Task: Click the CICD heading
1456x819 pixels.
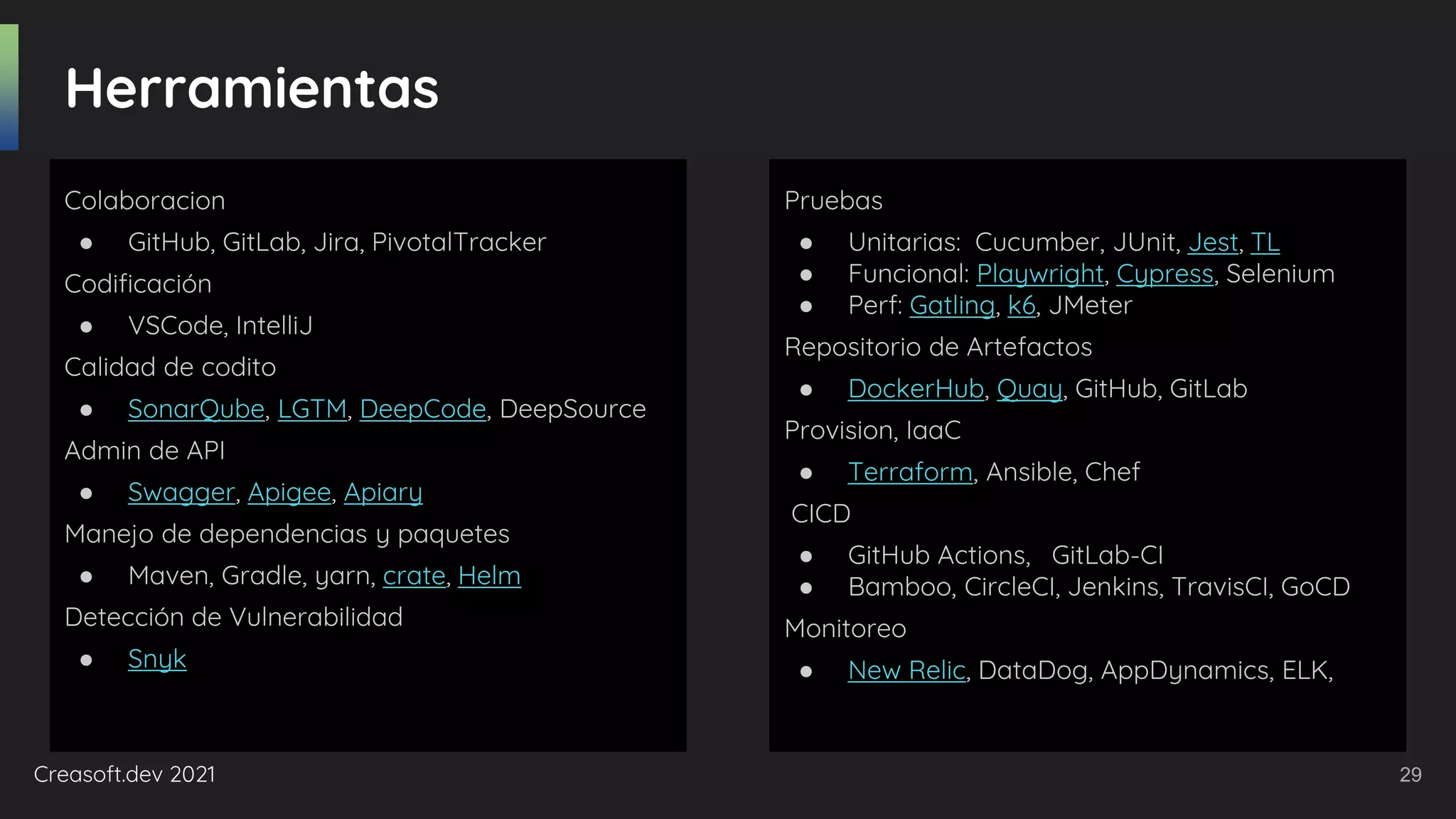Action: point(821,513)
